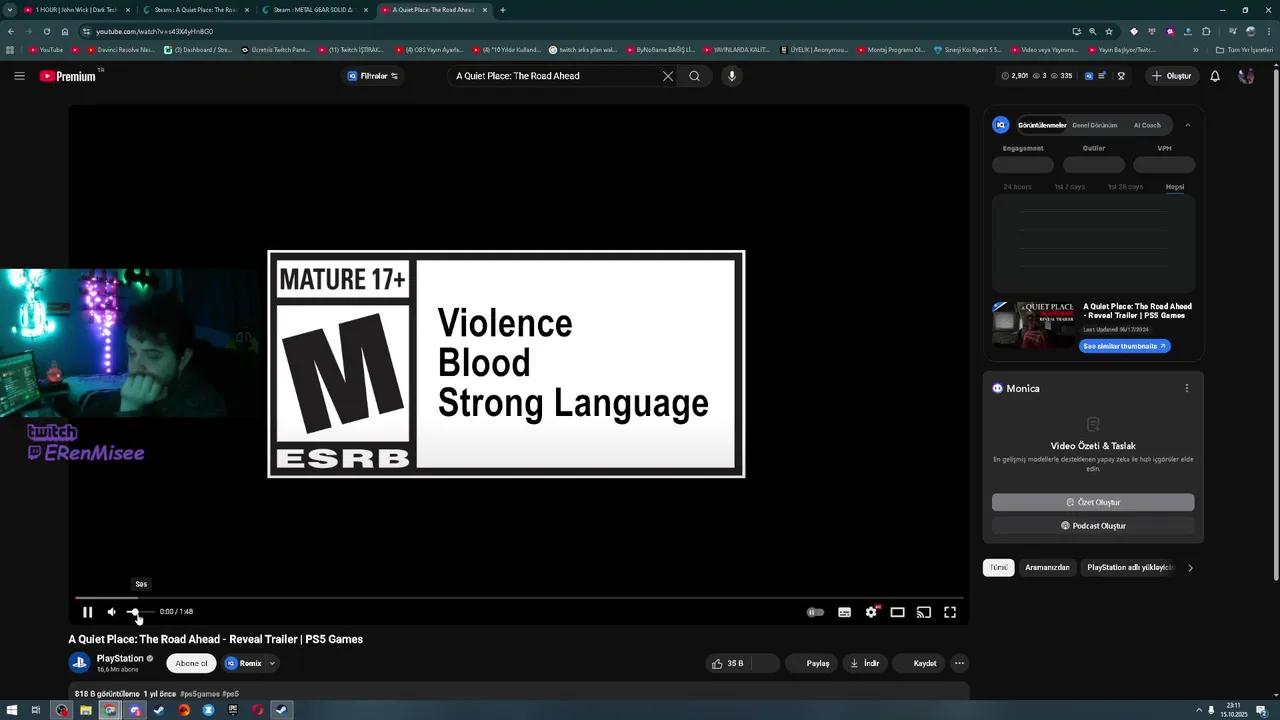
Task: Open Monica panel three-dot menu
Action: pyautogui.click(x=1187, y=388)
